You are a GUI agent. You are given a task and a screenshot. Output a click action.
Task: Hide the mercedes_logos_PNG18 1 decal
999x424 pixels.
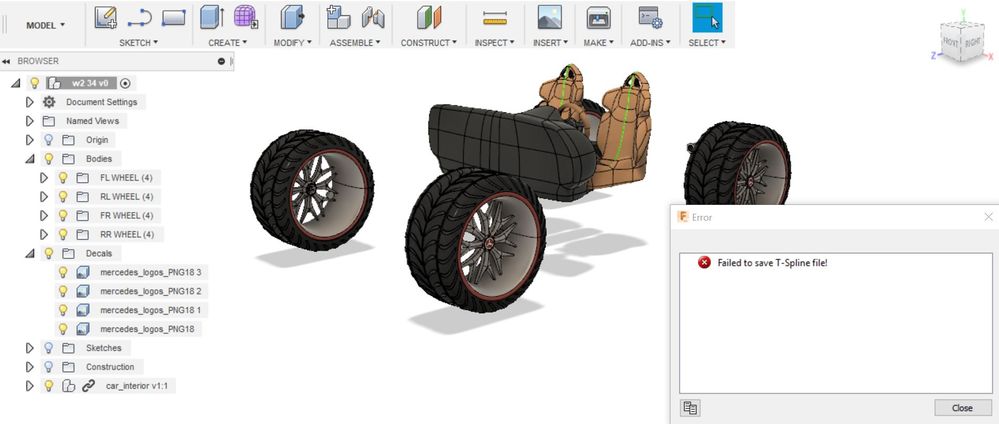coord(62,310)
